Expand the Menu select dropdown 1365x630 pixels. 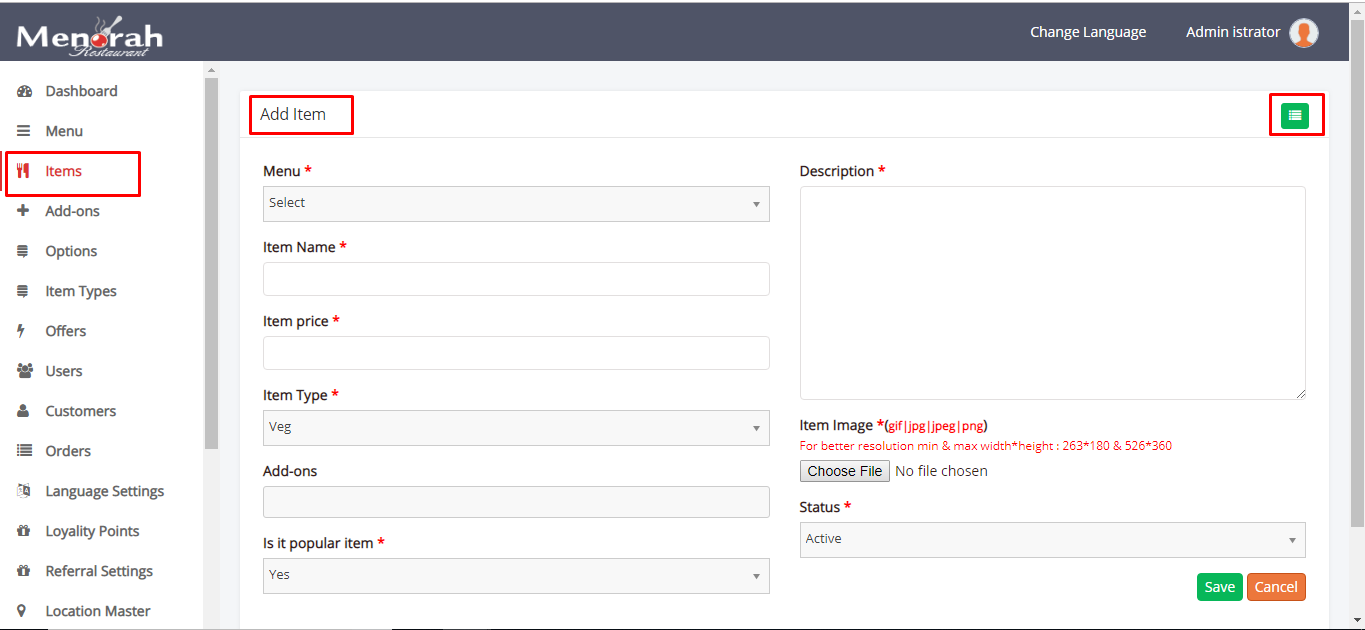click(x=516, y=203)
